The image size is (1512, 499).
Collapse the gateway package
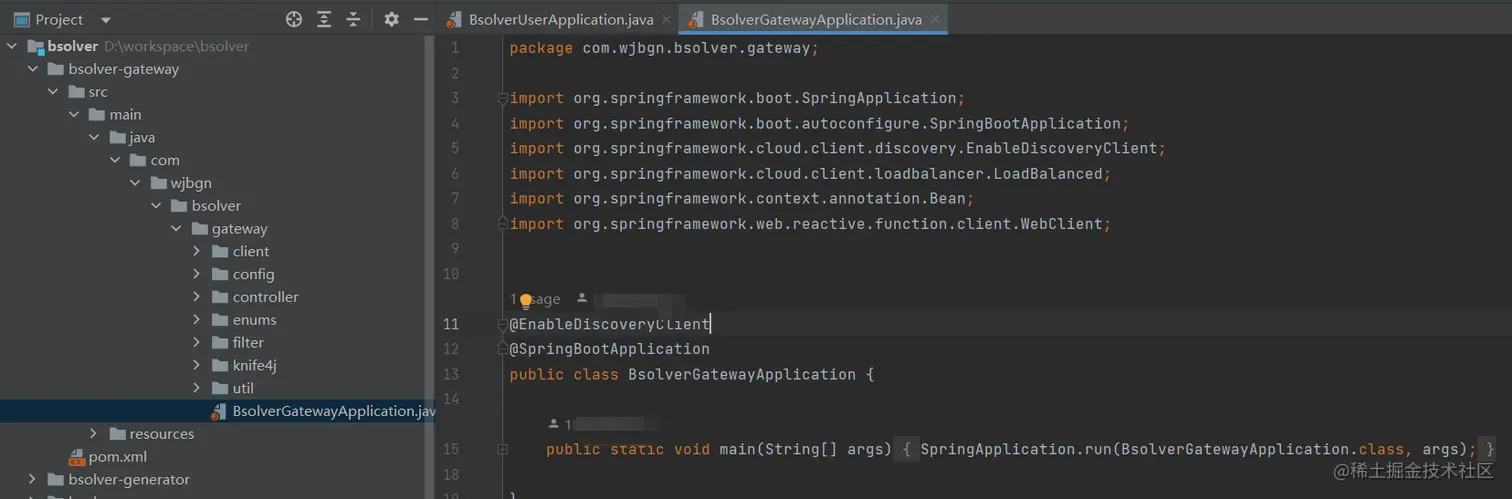(176, 229)
